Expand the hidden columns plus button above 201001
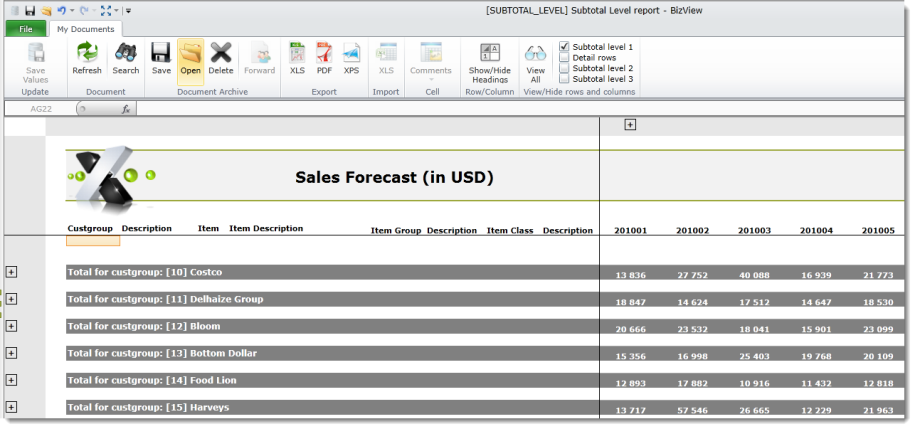This screenshot has width=915, height=429. (630, 124)
